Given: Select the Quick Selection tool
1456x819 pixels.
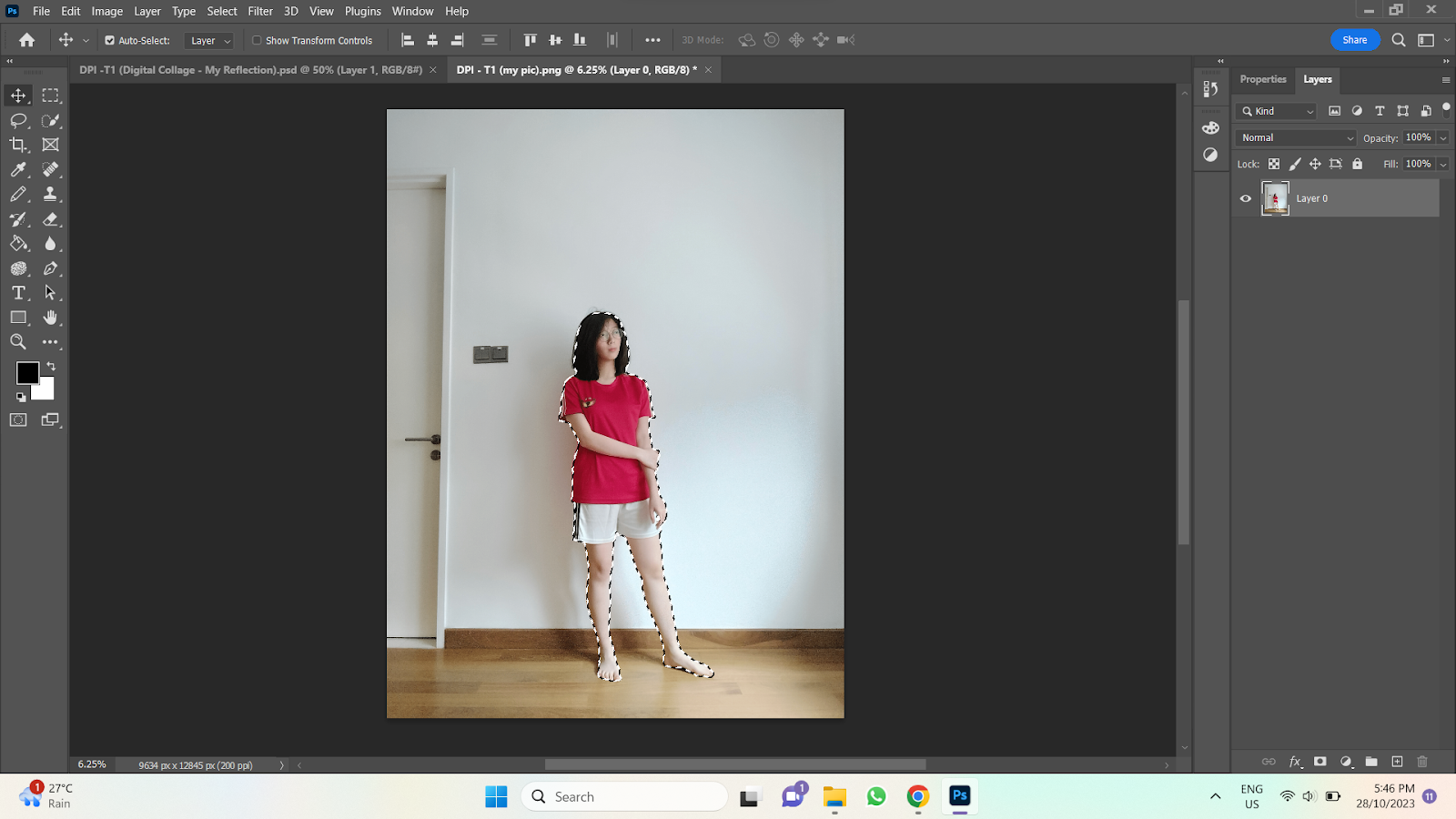Looking at the screenshot, I should (51, 120).
